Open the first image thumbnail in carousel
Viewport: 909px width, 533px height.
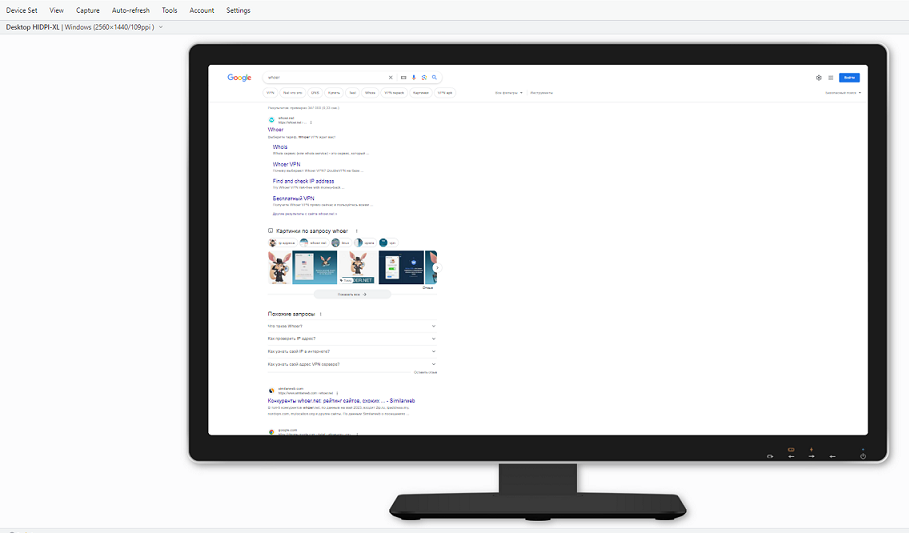point(279,267)
